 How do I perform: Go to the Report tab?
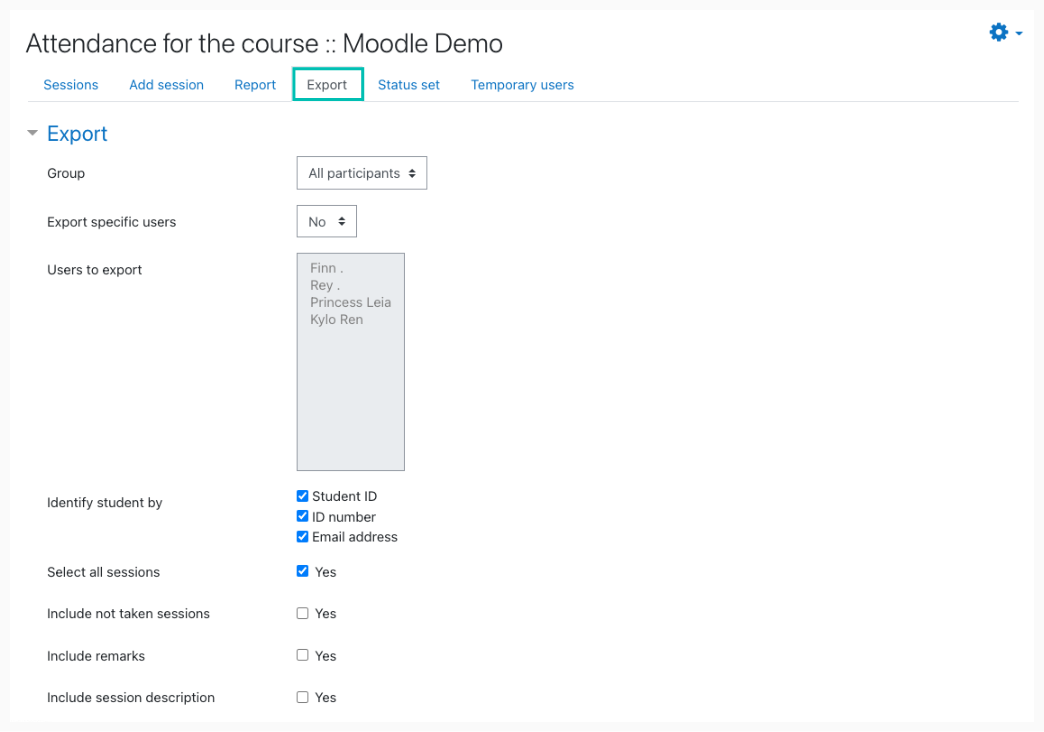[x=255, y=85]
